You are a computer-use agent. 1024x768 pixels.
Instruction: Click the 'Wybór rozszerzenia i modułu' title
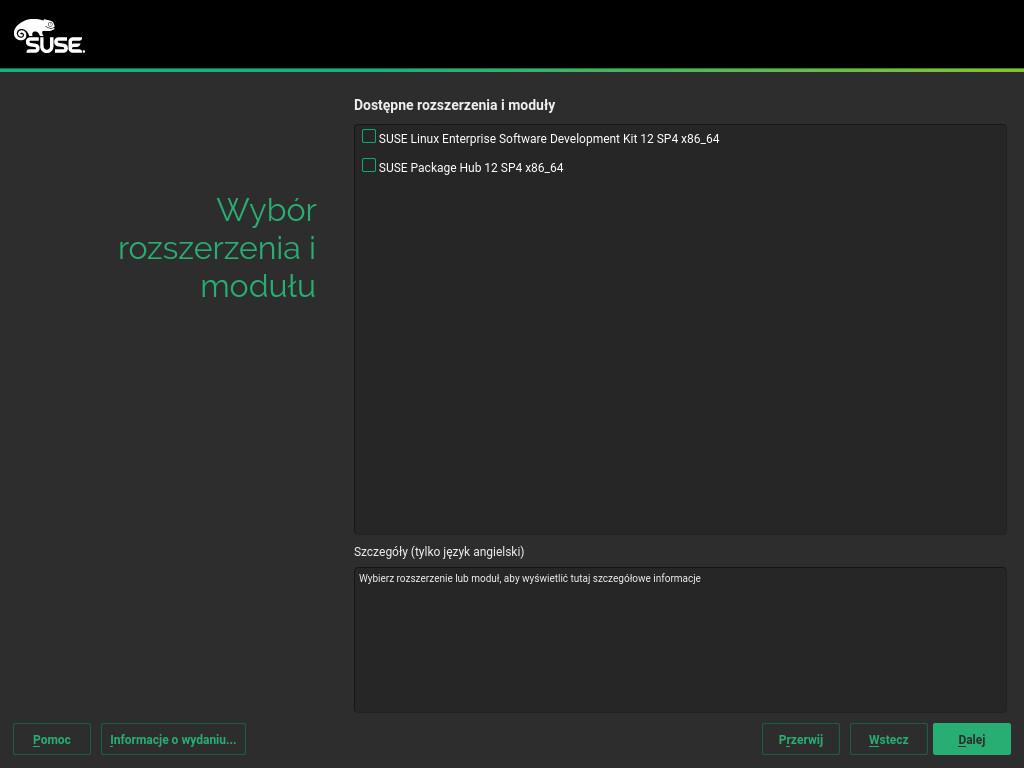pos(217,248)
